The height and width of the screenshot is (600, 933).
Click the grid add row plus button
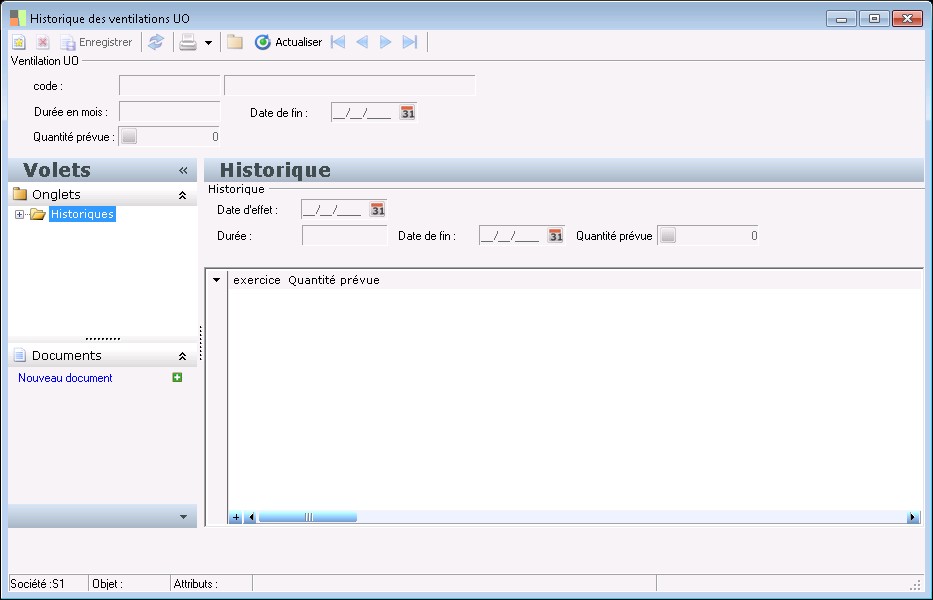click(x=236, y=517)
